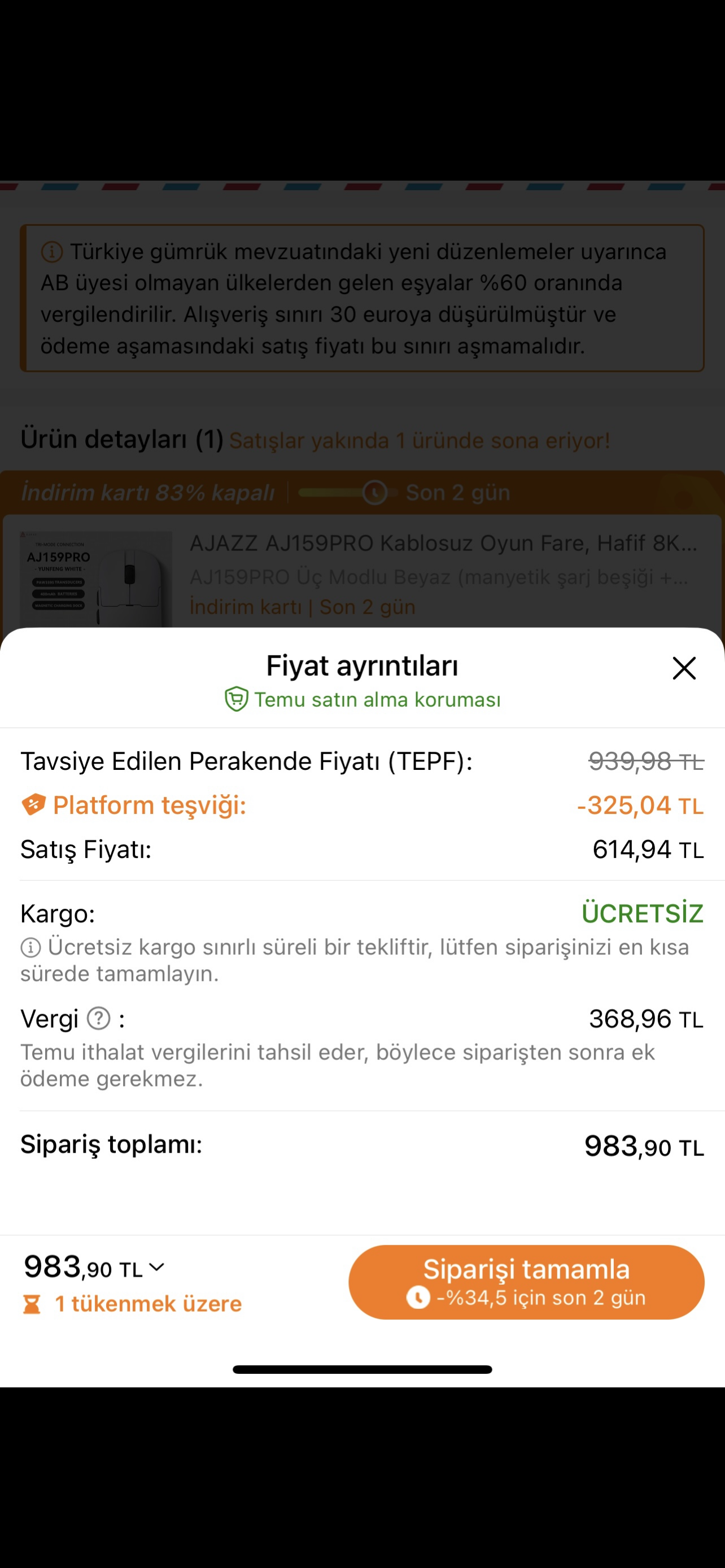
Task: Select the Platform teşviği discount row label
Action: tap(149, 805)
